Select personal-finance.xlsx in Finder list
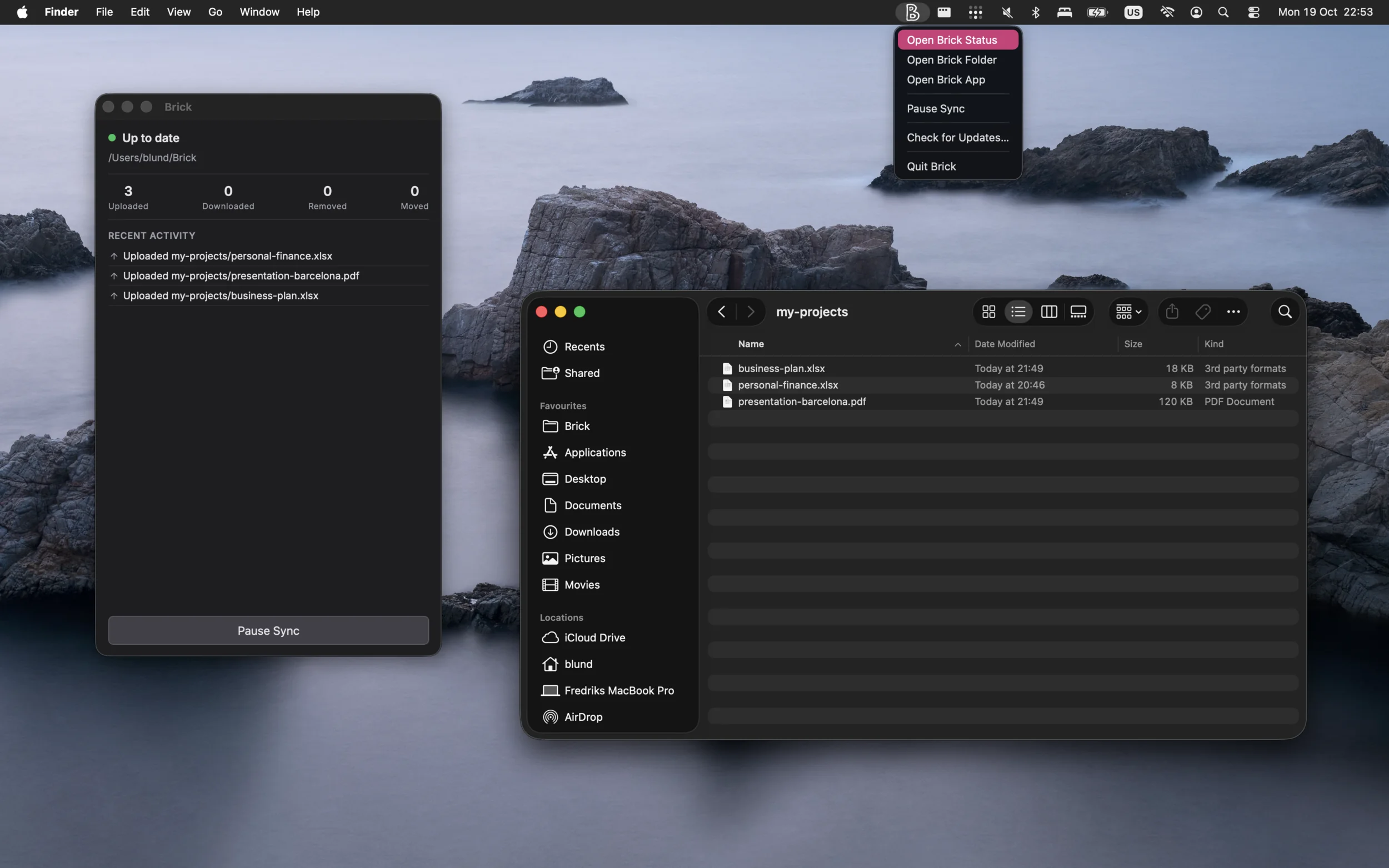 pyautogui.click(x=1002, y=385)
